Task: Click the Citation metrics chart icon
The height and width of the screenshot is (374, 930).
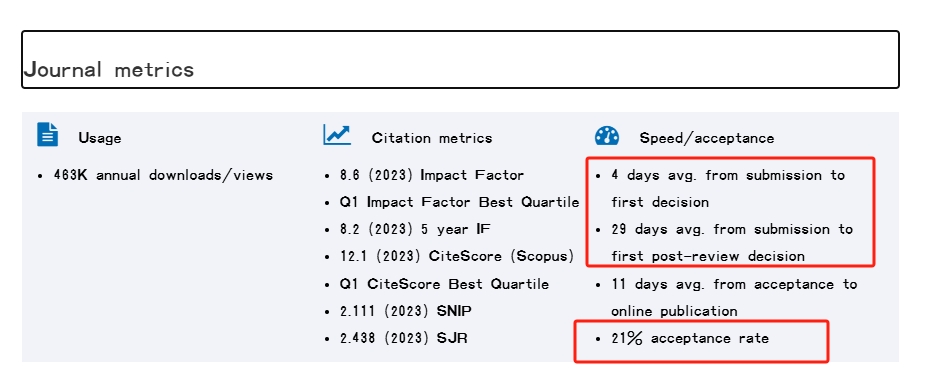Action: click(x=337, y=135)
